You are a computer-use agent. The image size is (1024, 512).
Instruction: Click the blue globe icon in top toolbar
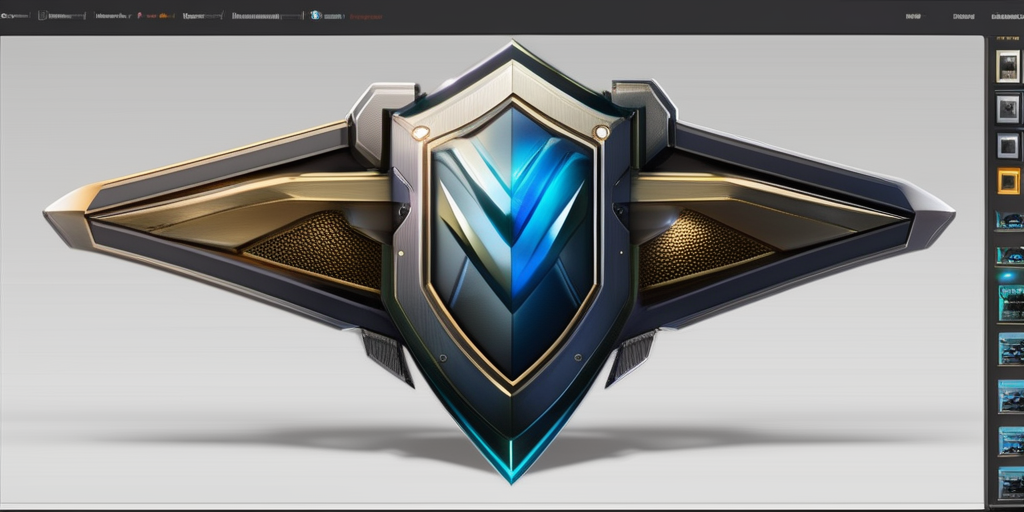tap(316, 16)
